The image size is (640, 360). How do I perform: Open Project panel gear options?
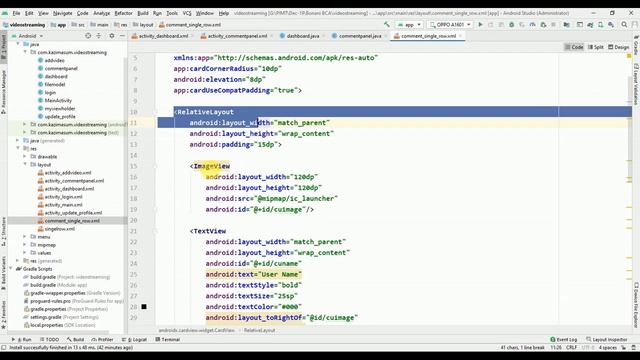pyautogui.click(x=111, y=36)
